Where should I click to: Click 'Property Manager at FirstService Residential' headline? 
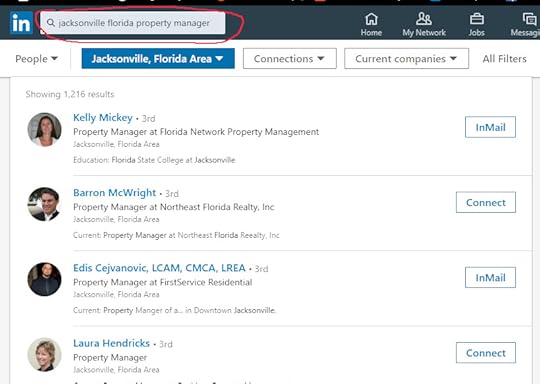(x=163, y=282)
